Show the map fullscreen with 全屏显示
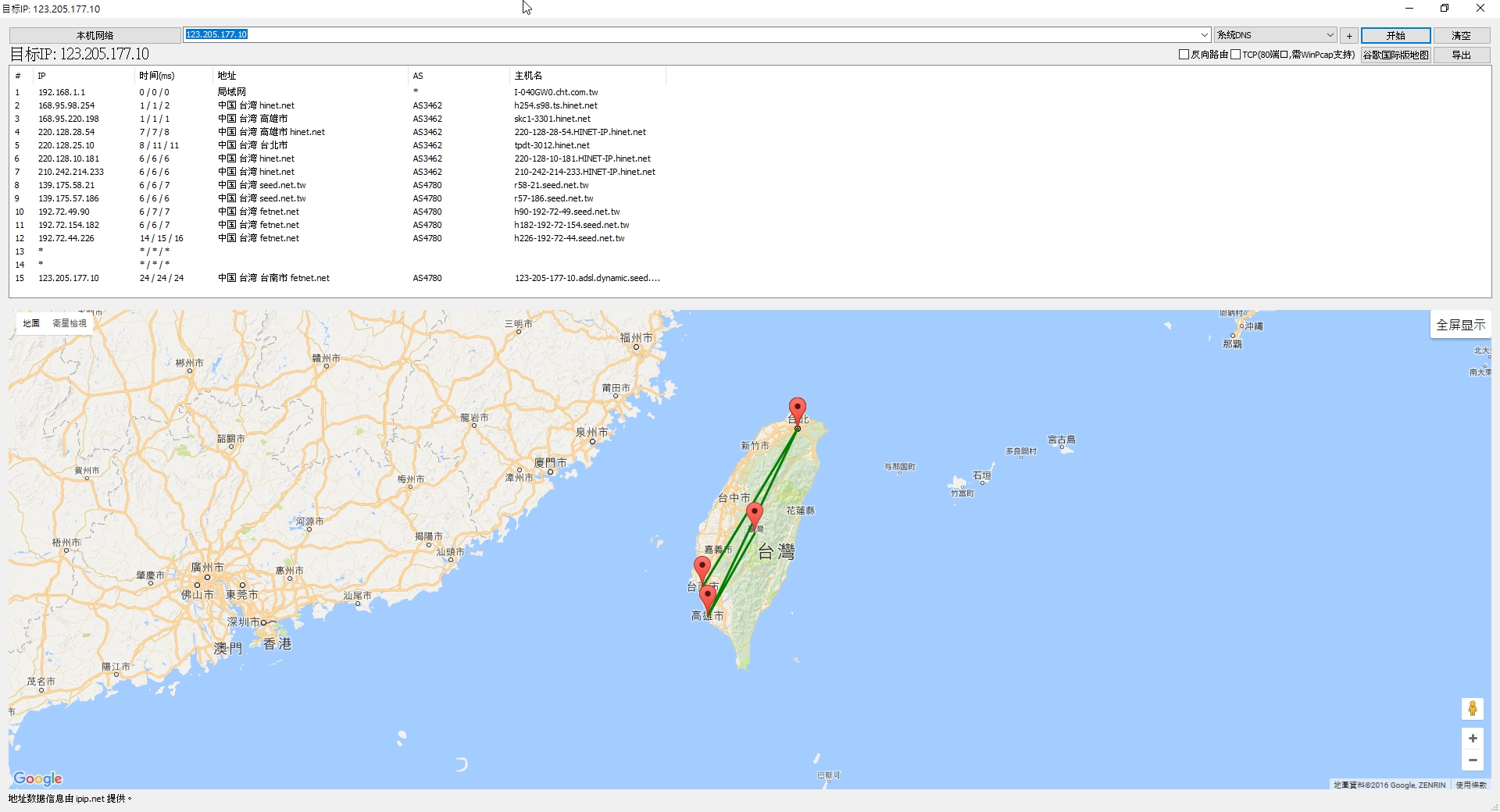The image size is (1500, 812). 1460,325
